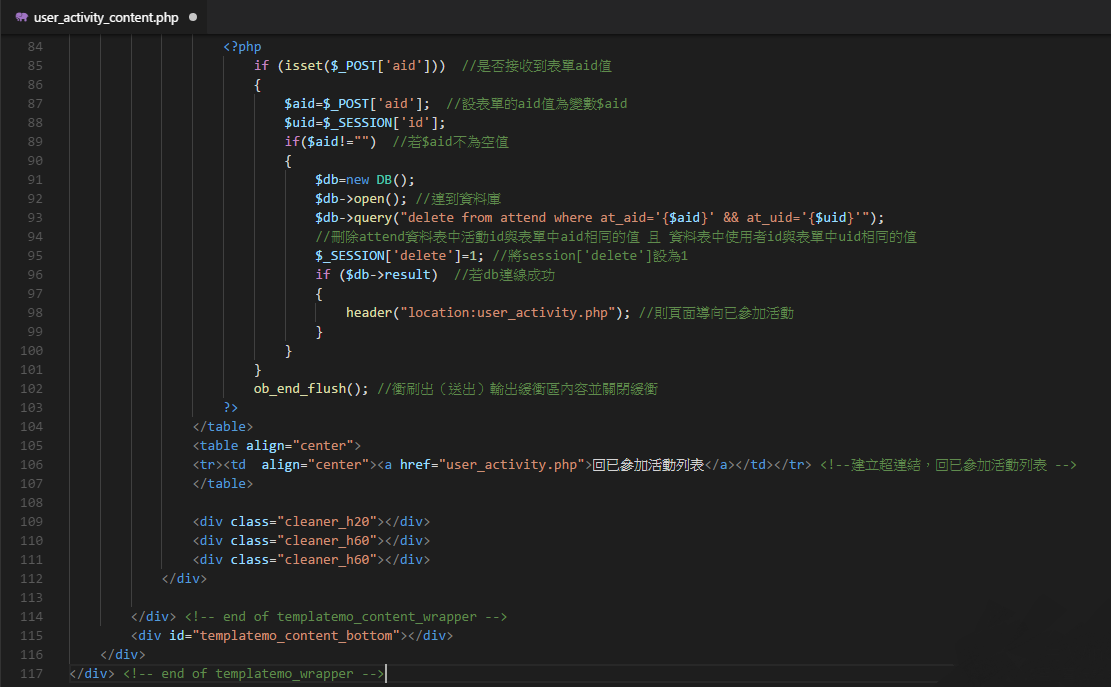Select the user_activity_content.php editor tab
Screen dimensions: 1111x687
(103, 17)
